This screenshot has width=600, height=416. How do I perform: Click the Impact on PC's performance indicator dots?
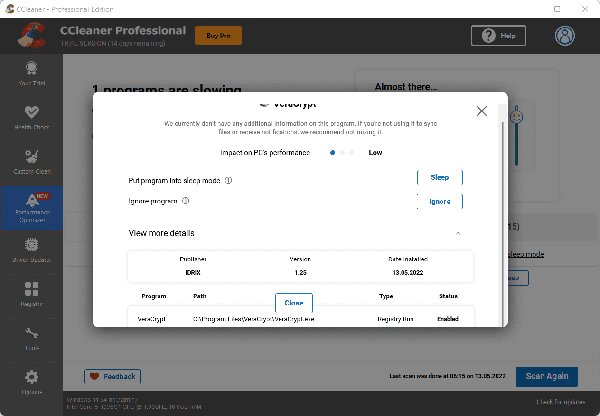pos(342,153)
